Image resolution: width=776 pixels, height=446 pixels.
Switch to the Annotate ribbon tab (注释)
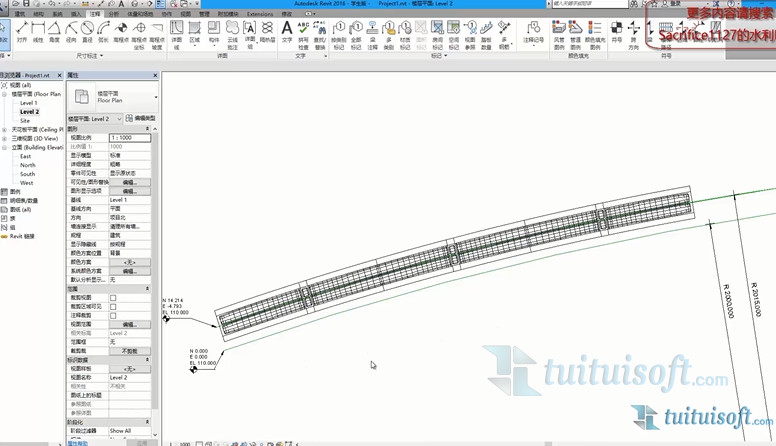(x=94, y=14)
